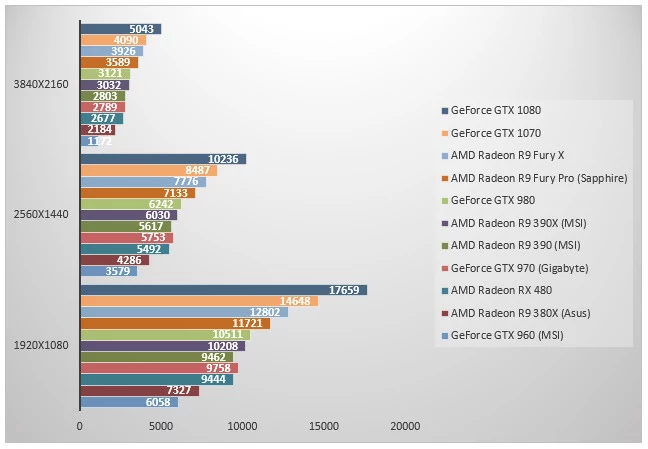This screenshot has height=449, width=648.
Task: Select the AMD Radeon R9 390 (MSI) legend label
Action: pyautogui.click(x=515, y=246)
